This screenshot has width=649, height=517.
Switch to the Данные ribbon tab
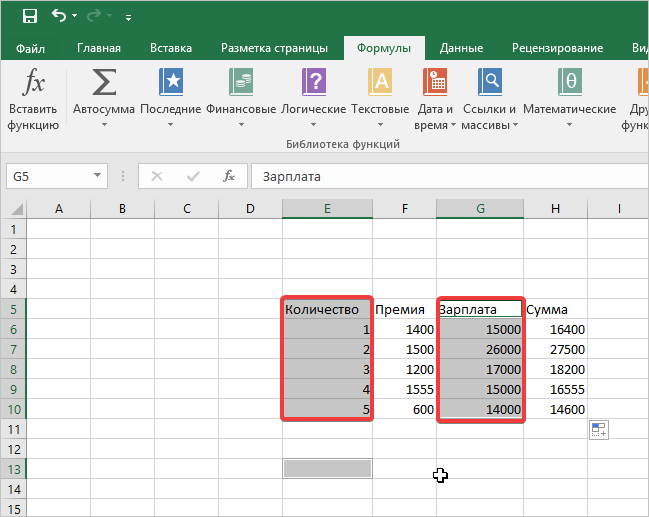(x=461, y=48)
